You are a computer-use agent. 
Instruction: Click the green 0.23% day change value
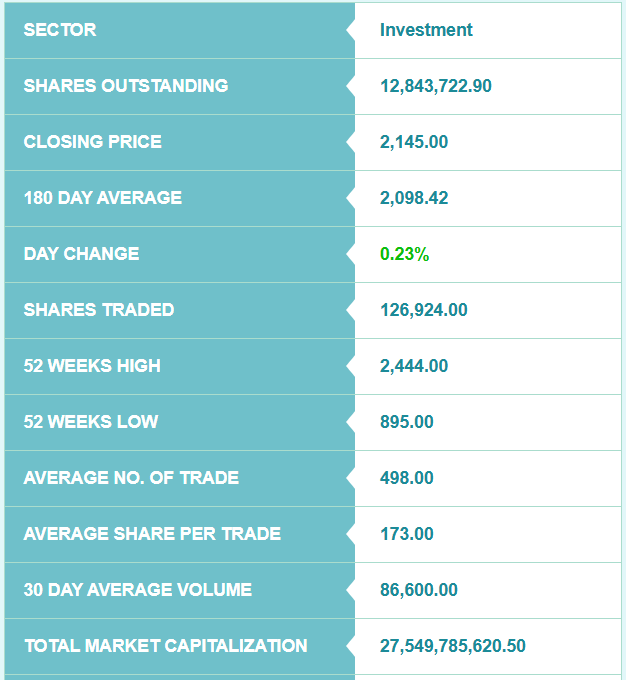point(405,254)
